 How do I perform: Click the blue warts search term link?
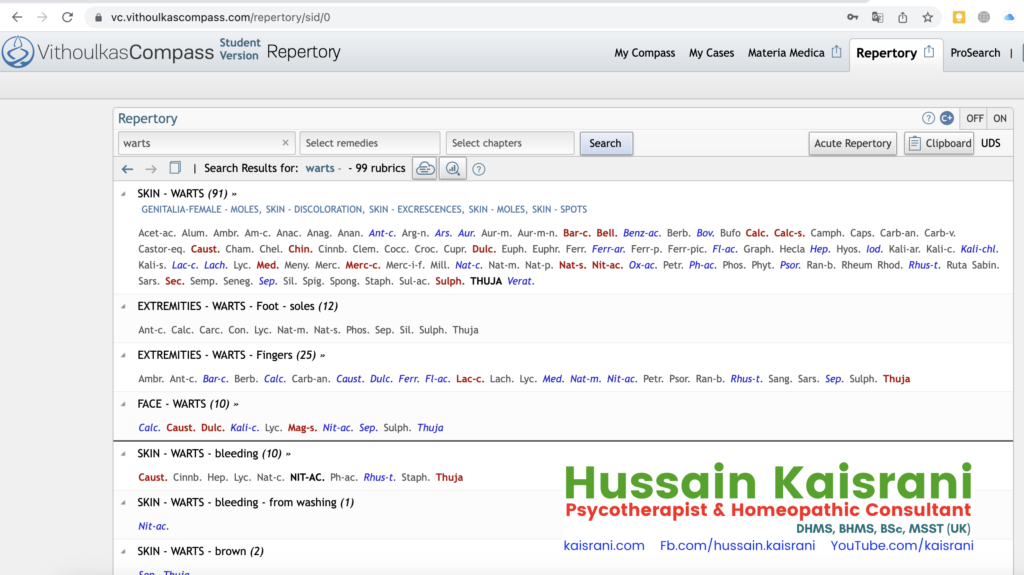coord(320,168)
